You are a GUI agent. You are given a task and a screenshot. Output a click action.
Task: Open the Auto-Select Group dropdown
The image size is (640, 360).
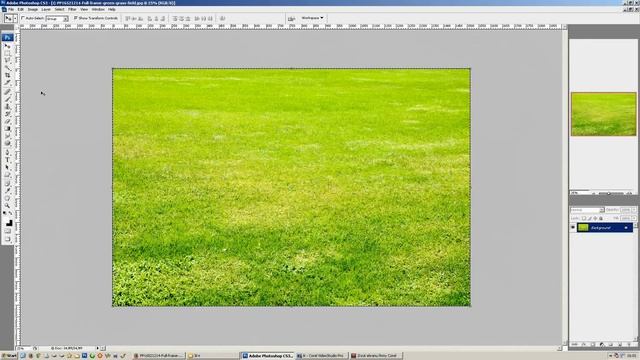[57, 19]
